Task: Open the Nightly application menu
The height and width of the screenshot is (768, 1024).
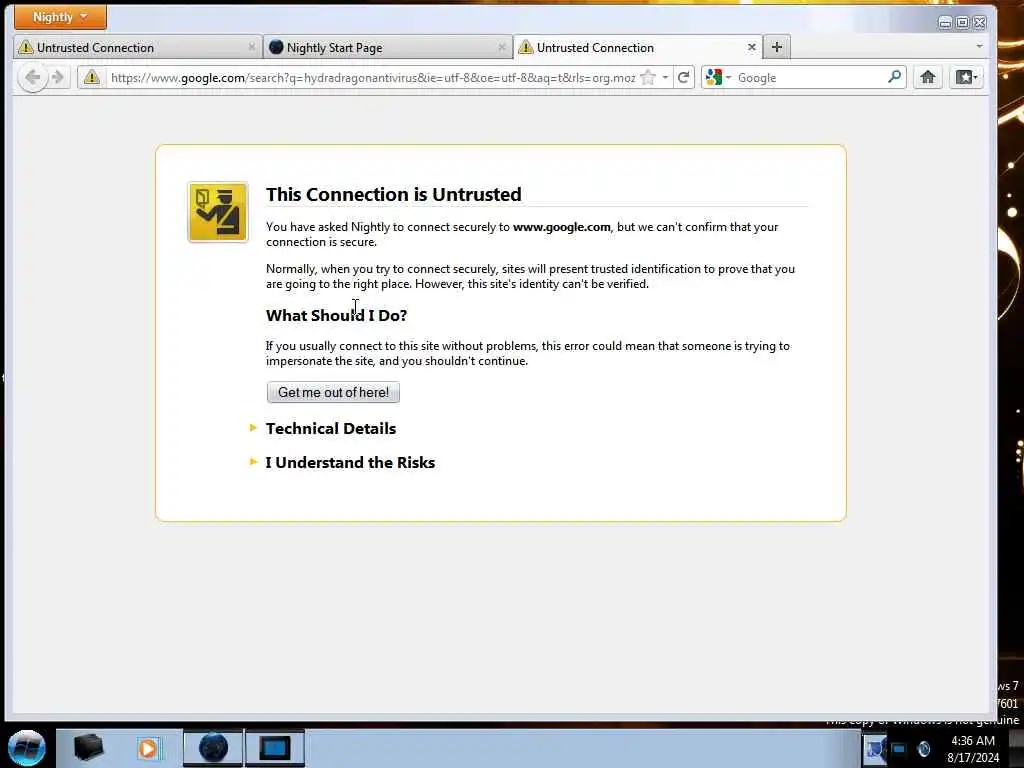Action: tap(60, 17)
